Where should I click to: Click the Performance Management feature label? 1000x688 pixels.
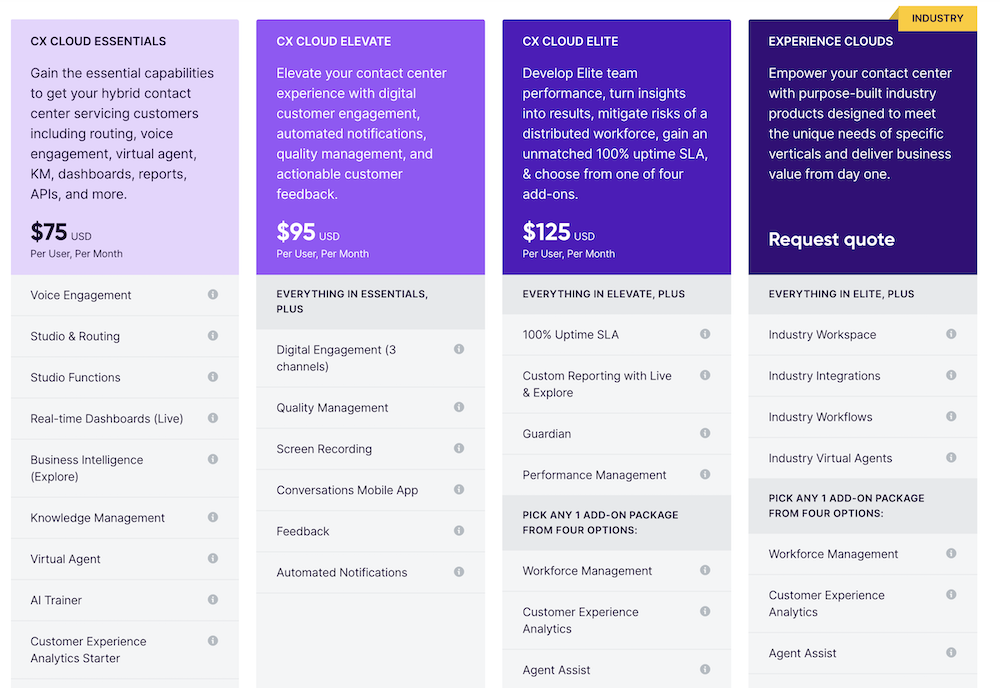594,475
